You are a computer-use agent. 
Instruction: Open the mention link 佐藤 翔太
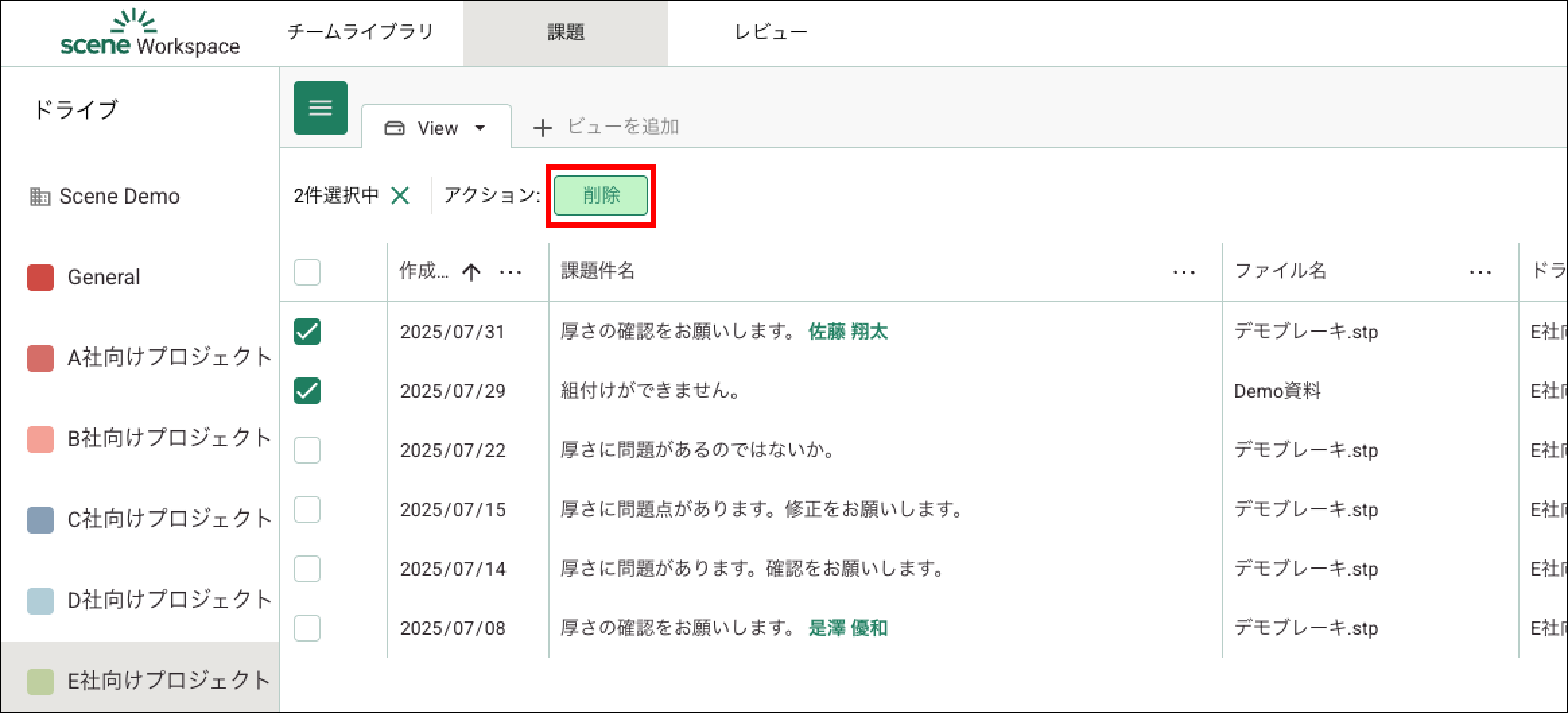[847, 332]
